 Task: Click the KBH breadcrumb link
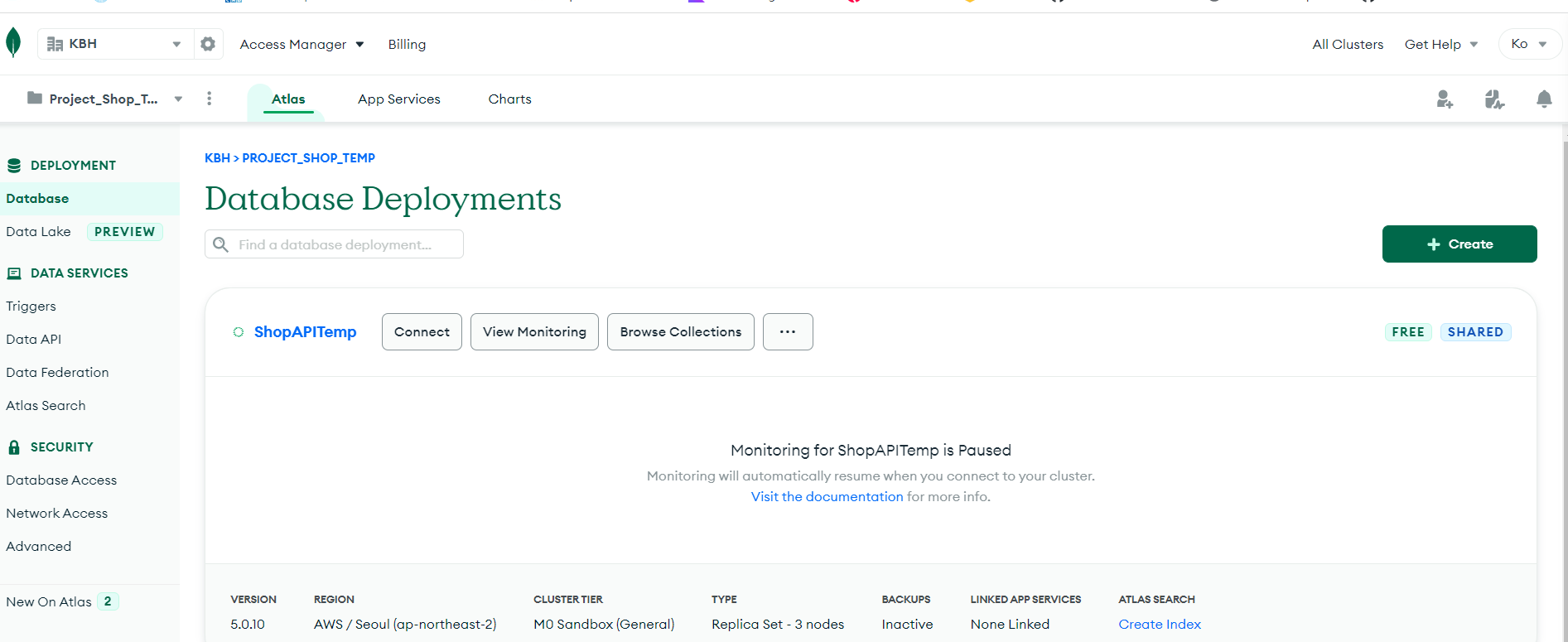pyautogui.click(x=217, y=158)
